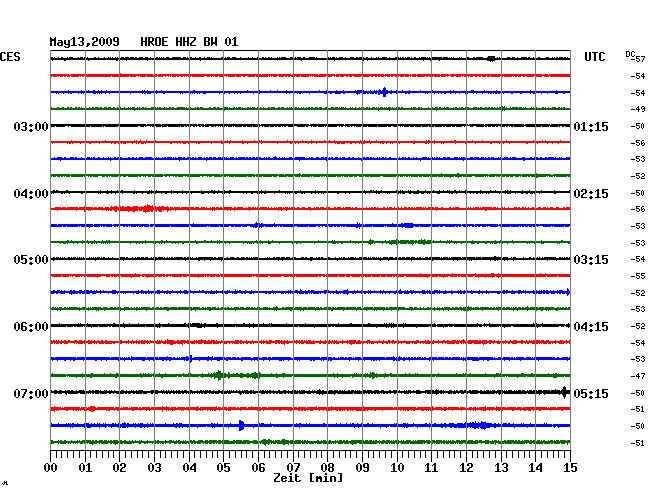
Task: Select the 07:00 CES time label
Action: (x=31, y=393)
